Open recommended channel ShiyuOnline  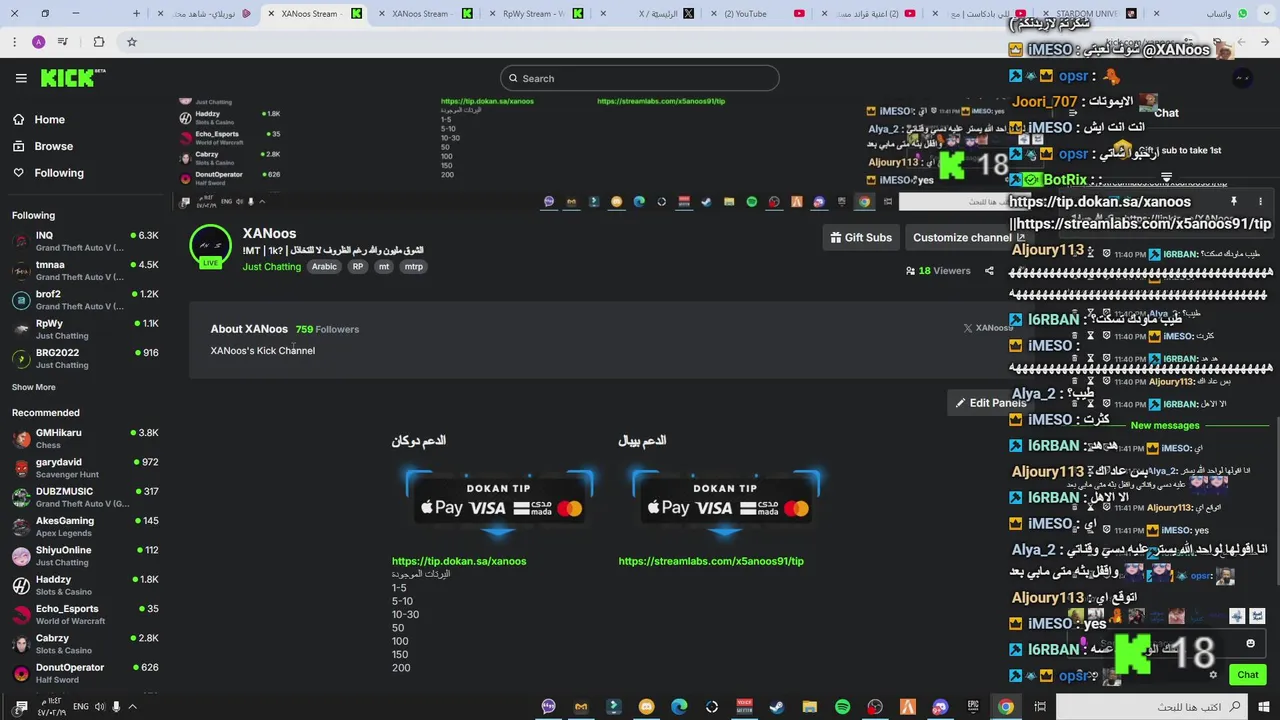click(85, 555)
